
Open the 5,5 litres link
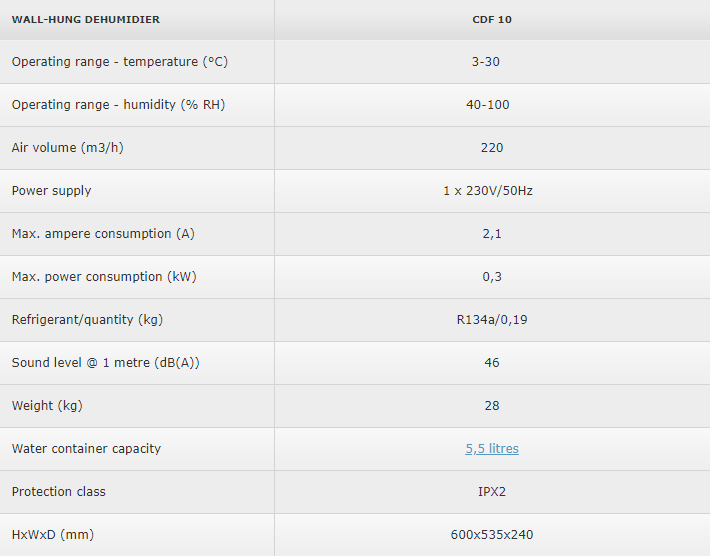coord(491,449)
